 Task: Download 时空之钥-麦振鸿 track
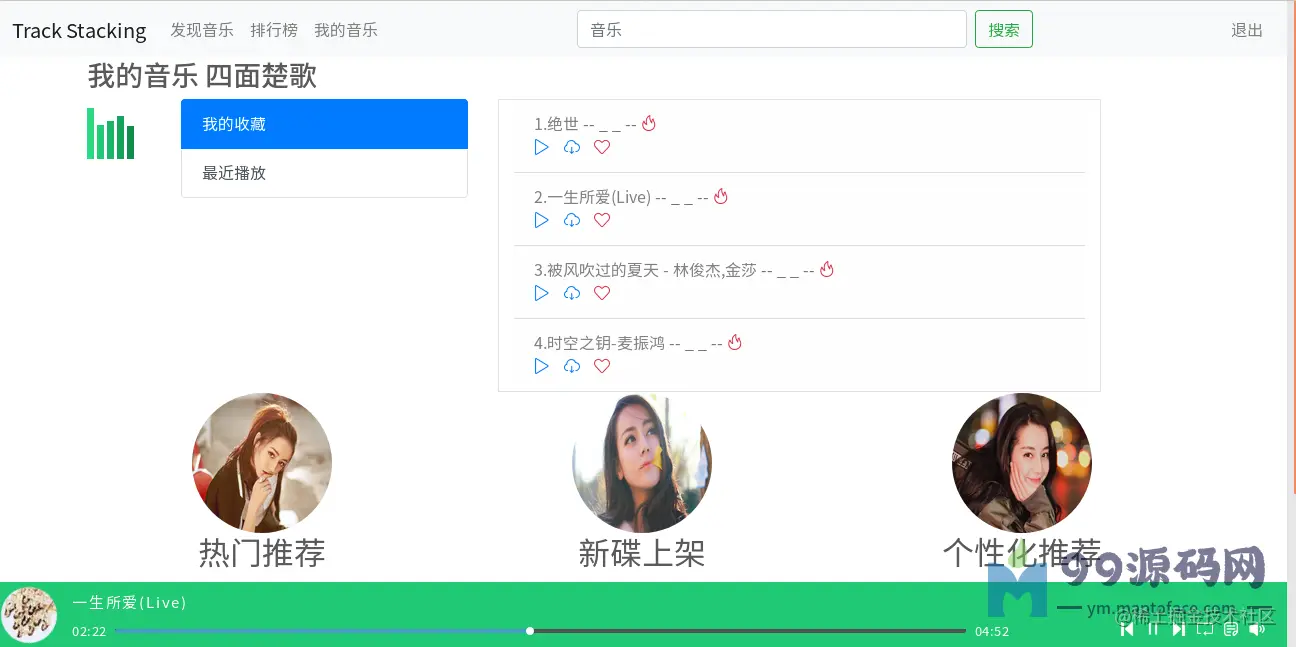click(572, 366)
